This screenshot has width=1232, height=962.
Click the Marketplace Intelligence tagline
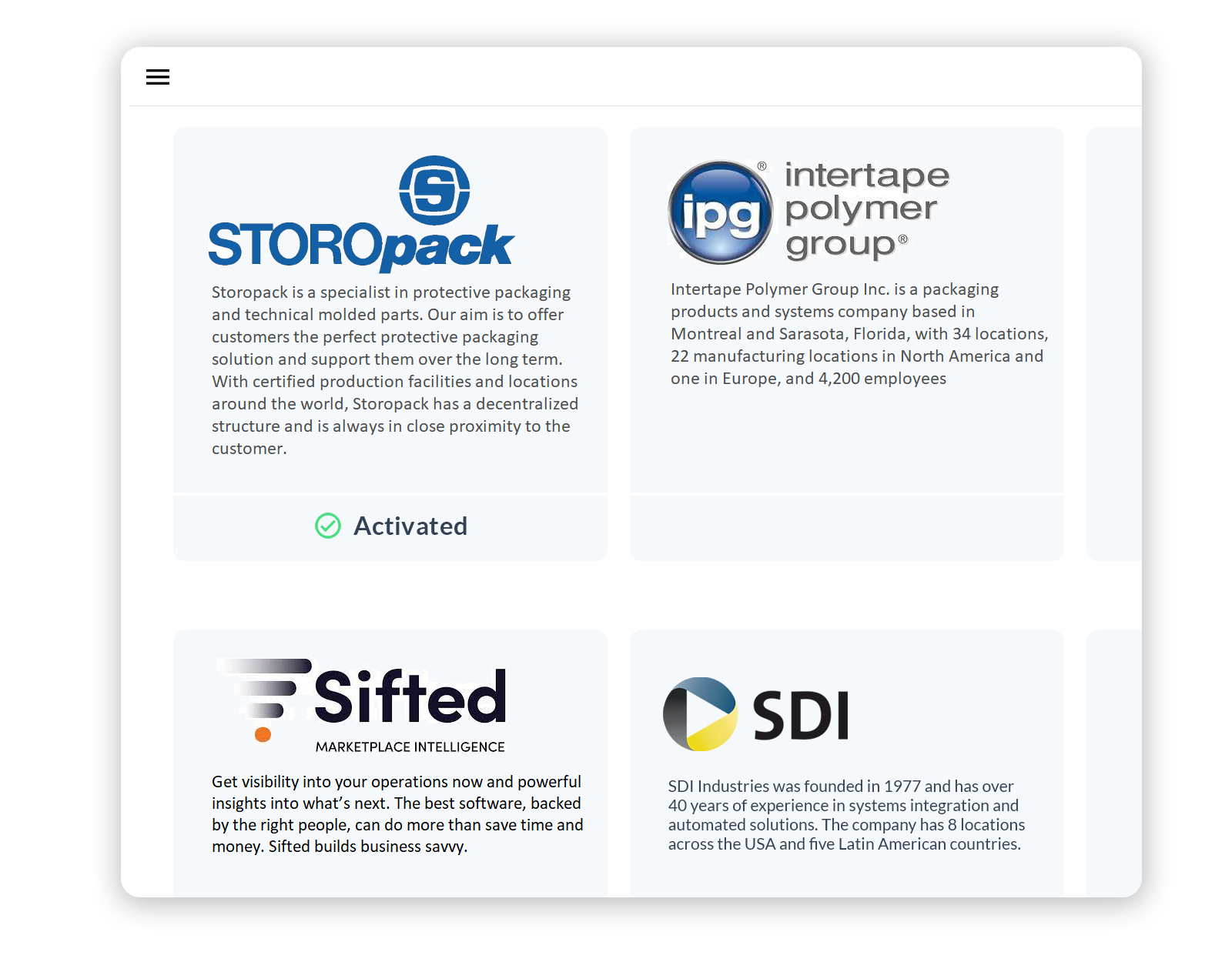pos(410,747)
